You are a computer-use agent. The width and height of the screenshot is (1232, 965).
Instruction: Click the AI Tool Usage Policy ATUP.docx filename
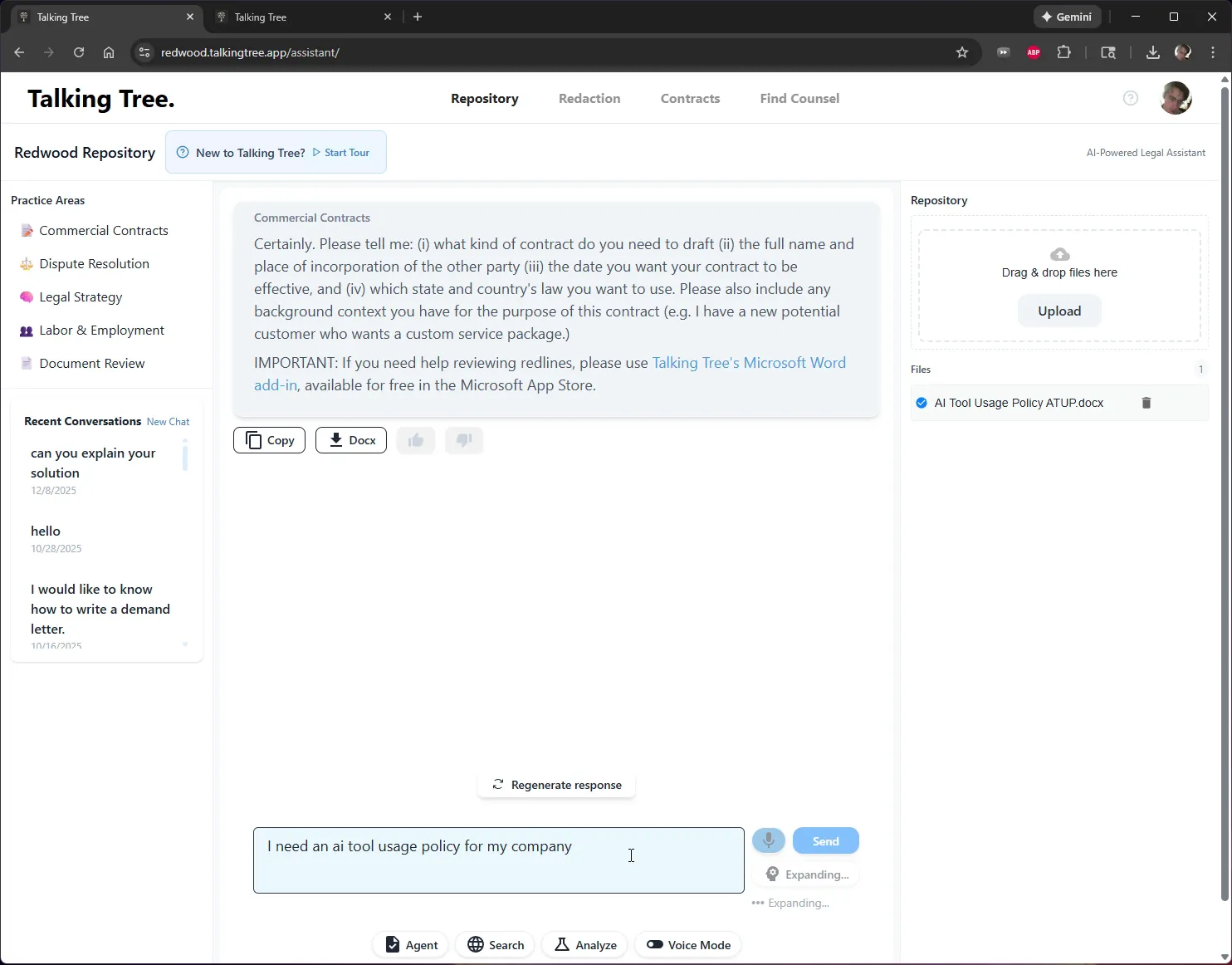pos(1019,403)
